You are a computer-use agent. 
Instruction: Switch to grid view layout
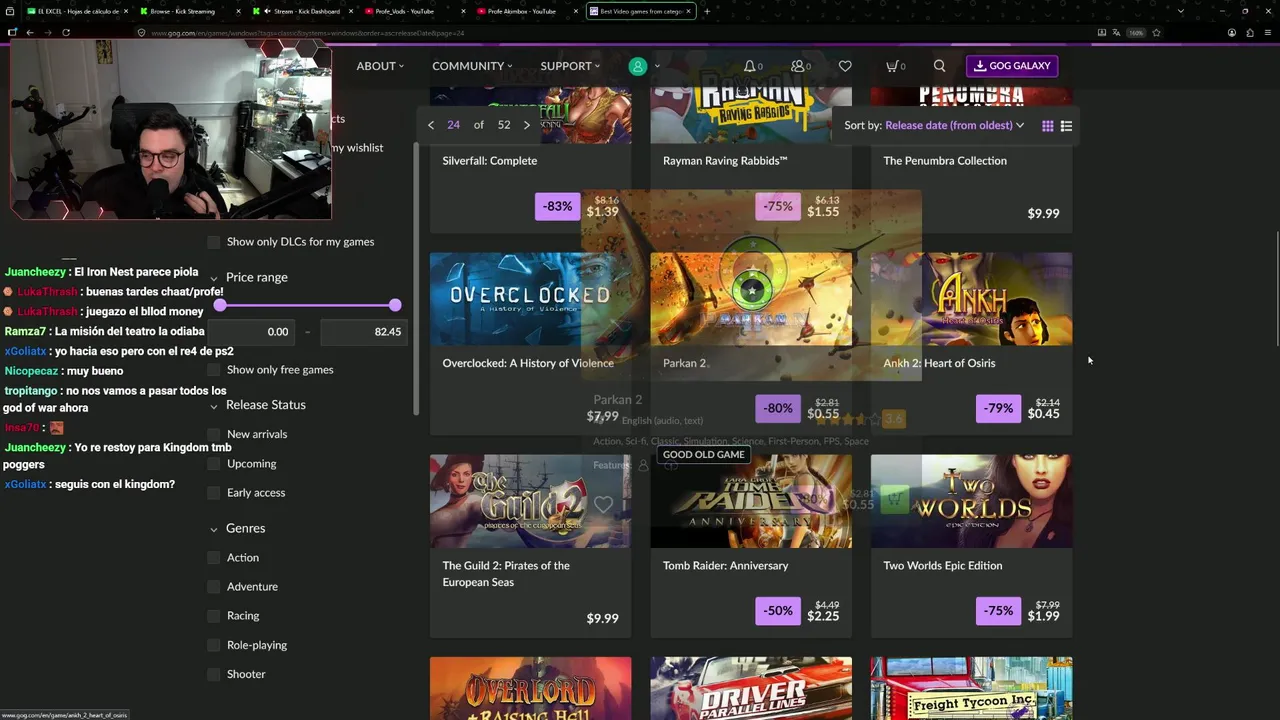pos(1047,126)
